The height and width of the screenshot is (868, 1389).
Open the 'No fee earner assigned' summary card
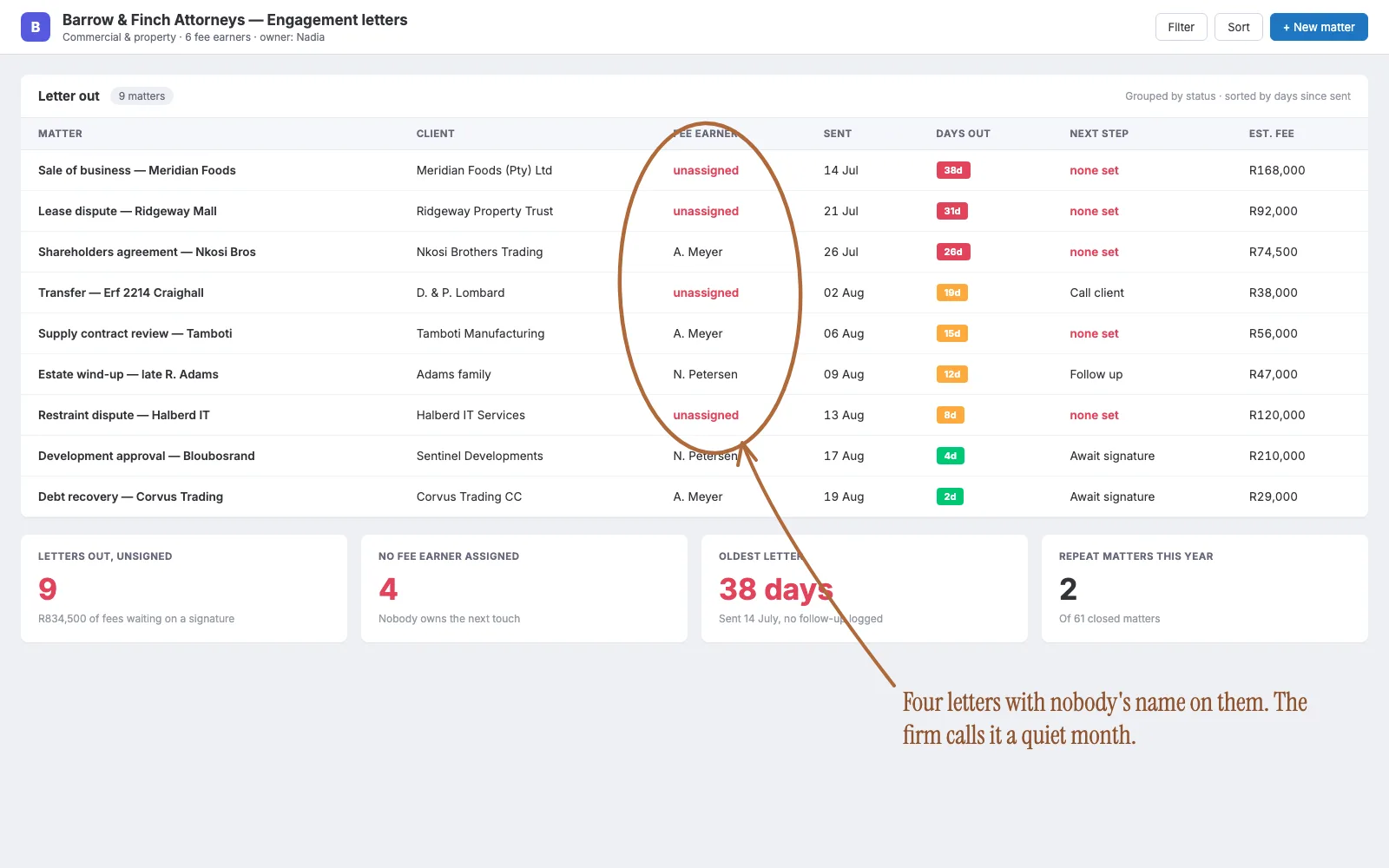pos(524,589)
